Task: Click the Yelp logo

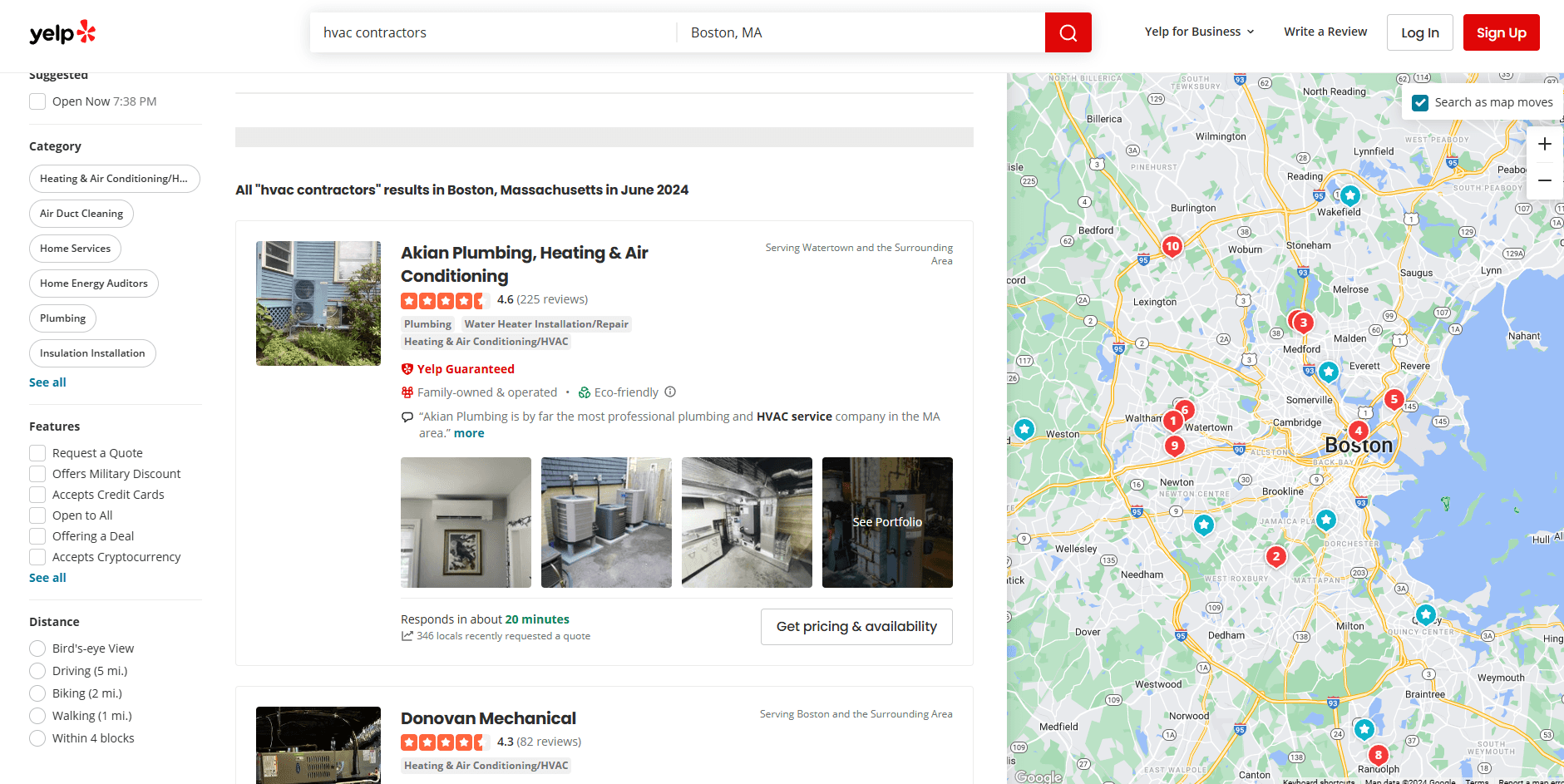Action: (x=62, y=32)
